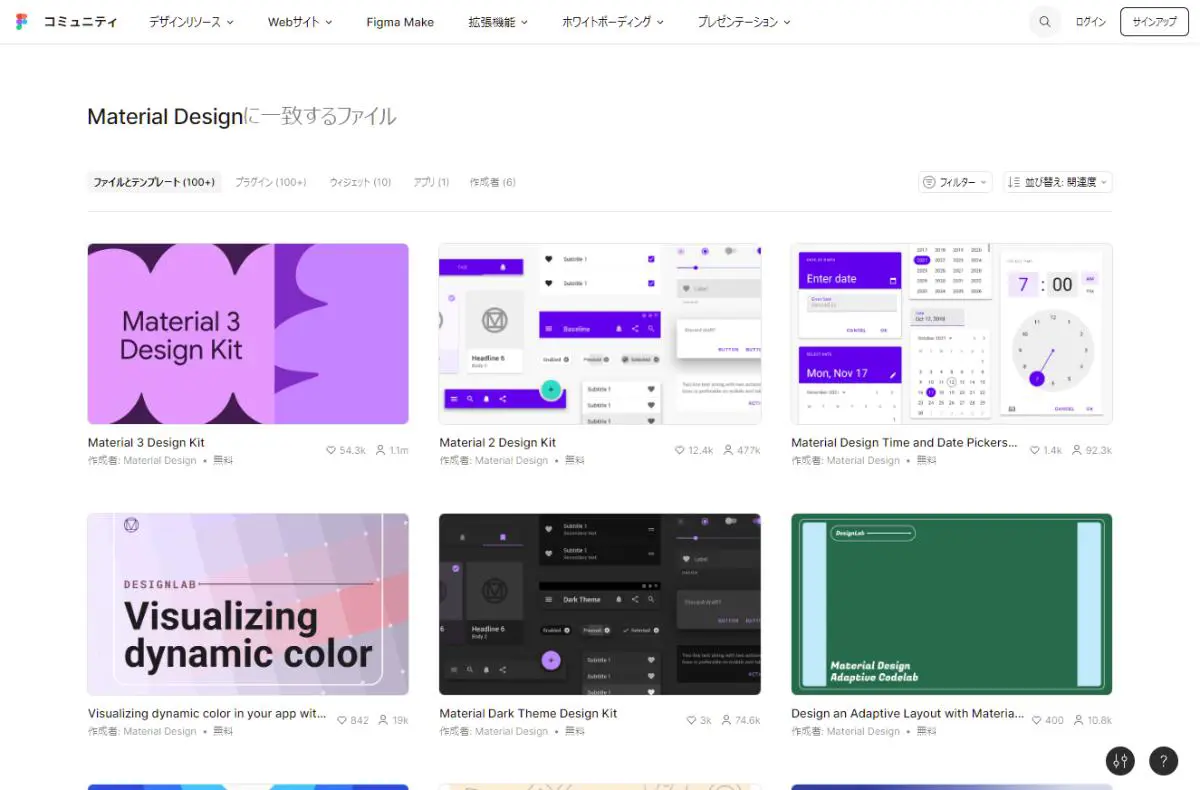Click the ログイン link
The width and height of the screenshot is (1200, 790).
point(1091,21)
